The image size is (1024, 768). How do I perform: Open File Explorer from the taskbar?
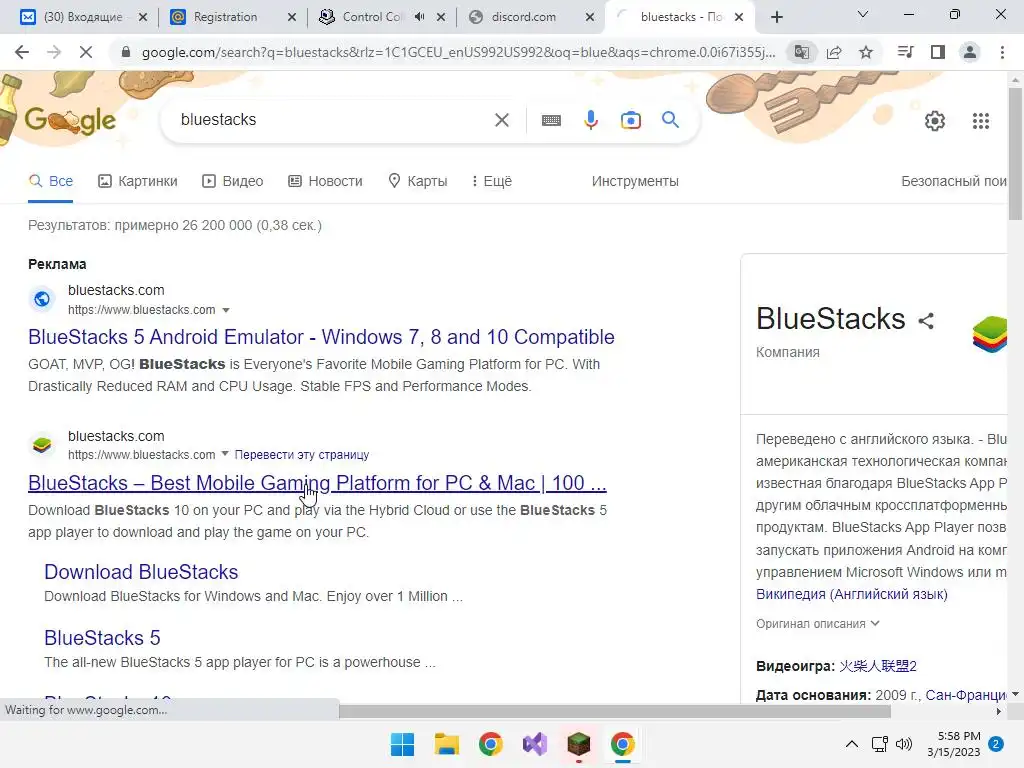[447, 744]
